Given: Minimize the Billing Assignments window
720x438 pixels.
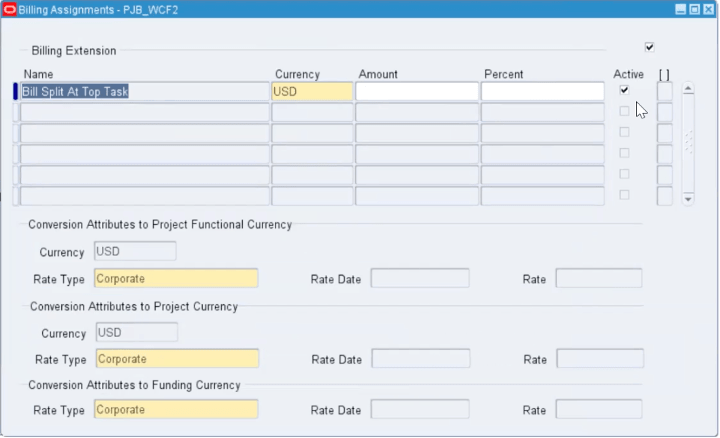Looking at the screenshot, I should pyautogui.click(x=681, y=10).
